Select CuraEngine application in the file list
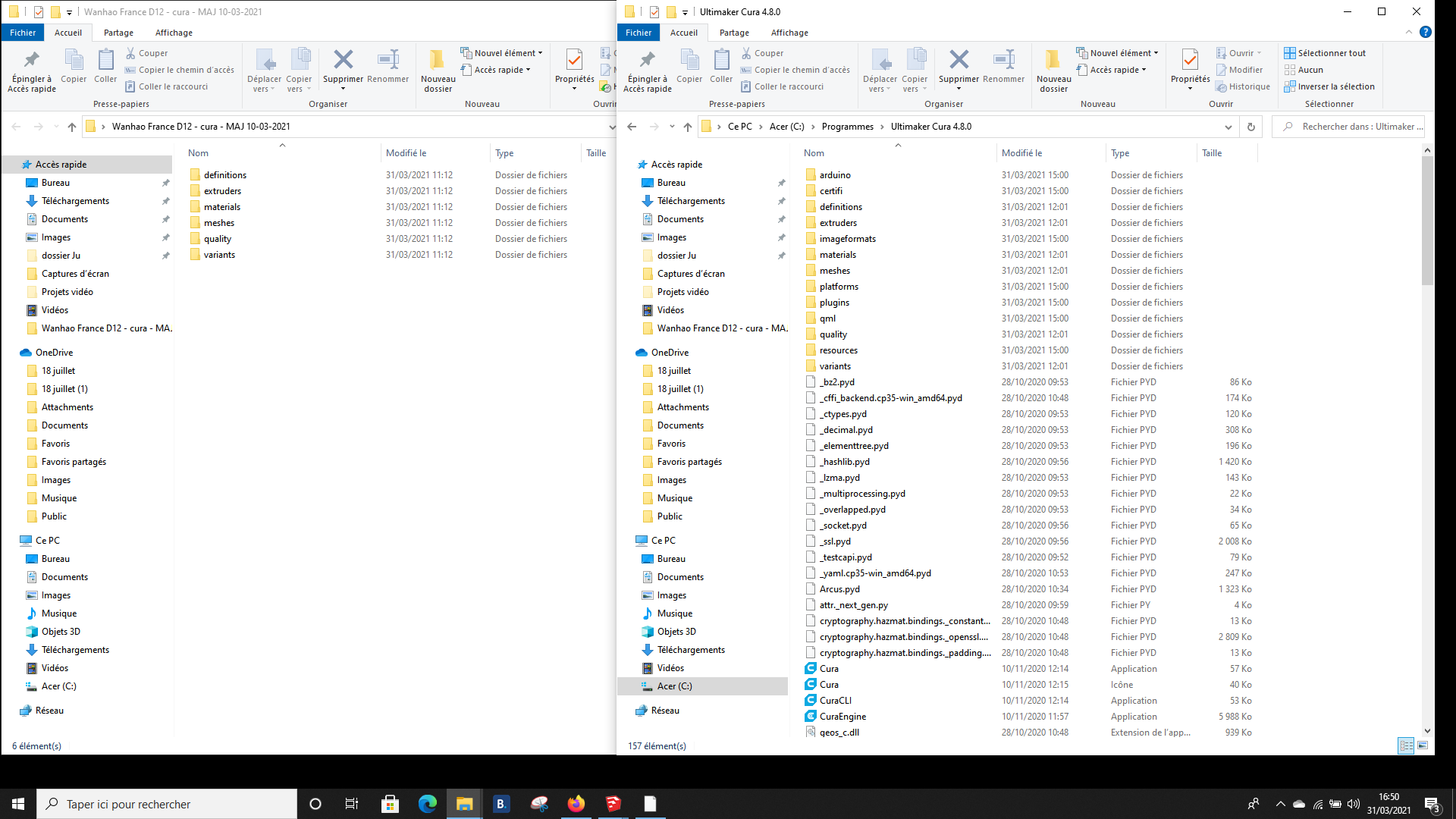The height and width of the screenshot is (819, 1456). coord(843,717)
